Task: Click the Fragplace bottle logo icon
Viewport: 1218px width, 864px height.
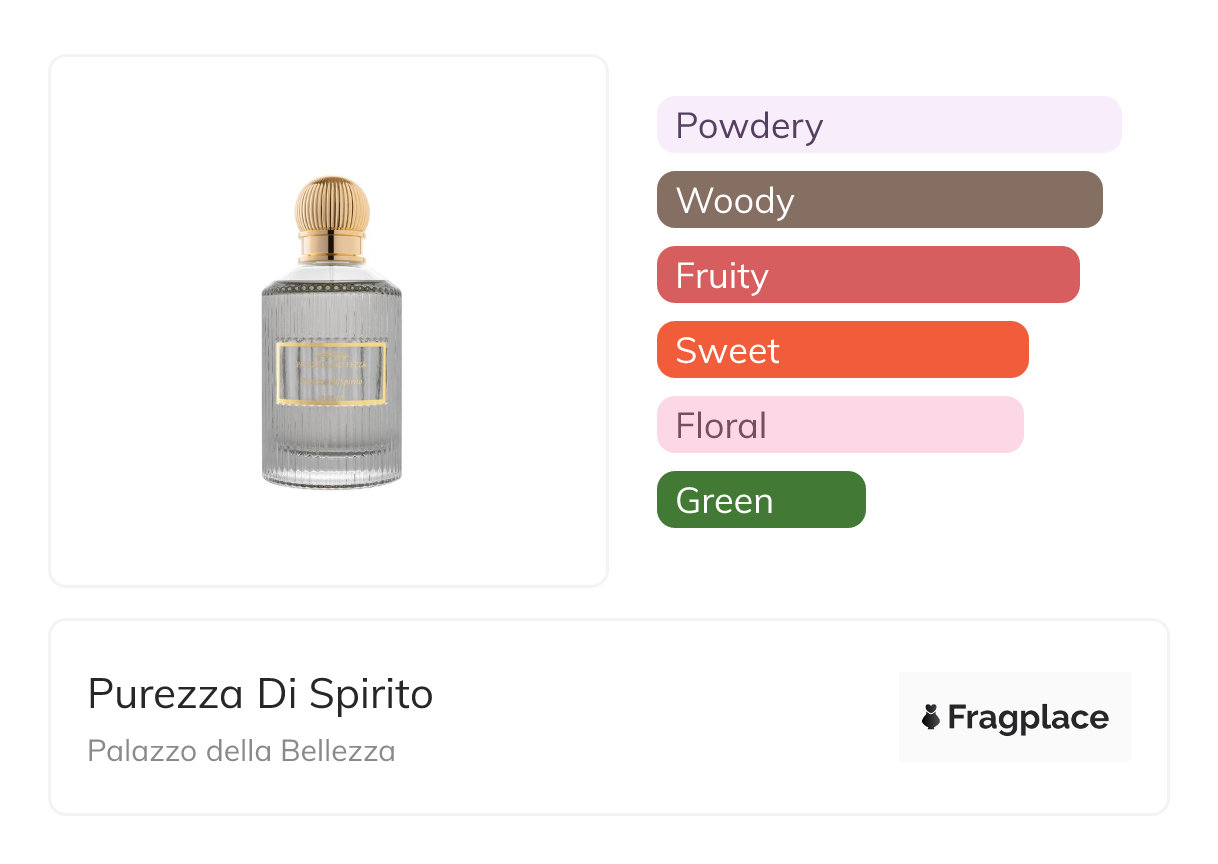Action: pos(931,717)
